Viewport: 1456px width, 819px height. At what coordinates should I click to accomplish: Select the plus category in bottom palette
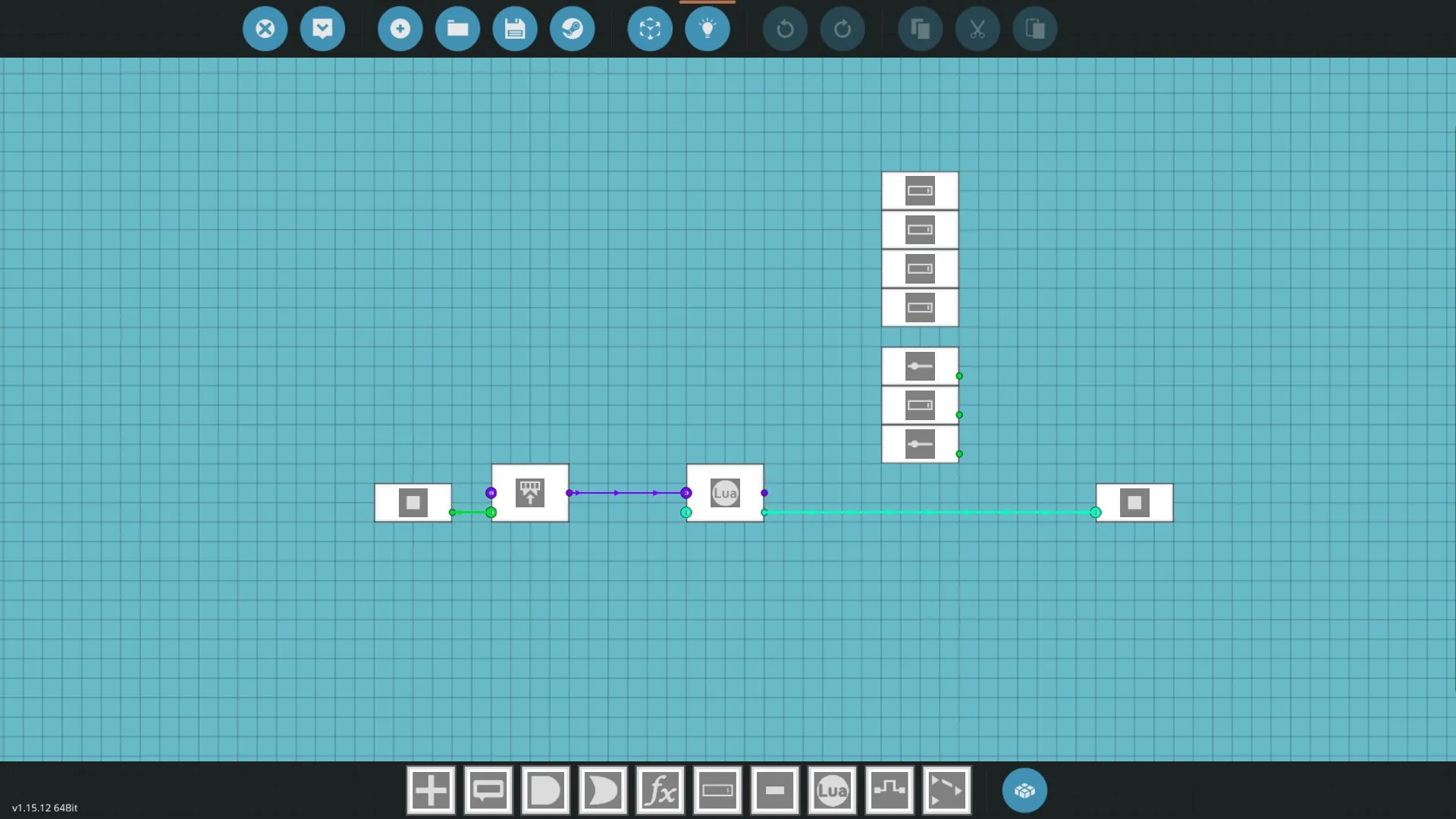(x=431, y=791)
